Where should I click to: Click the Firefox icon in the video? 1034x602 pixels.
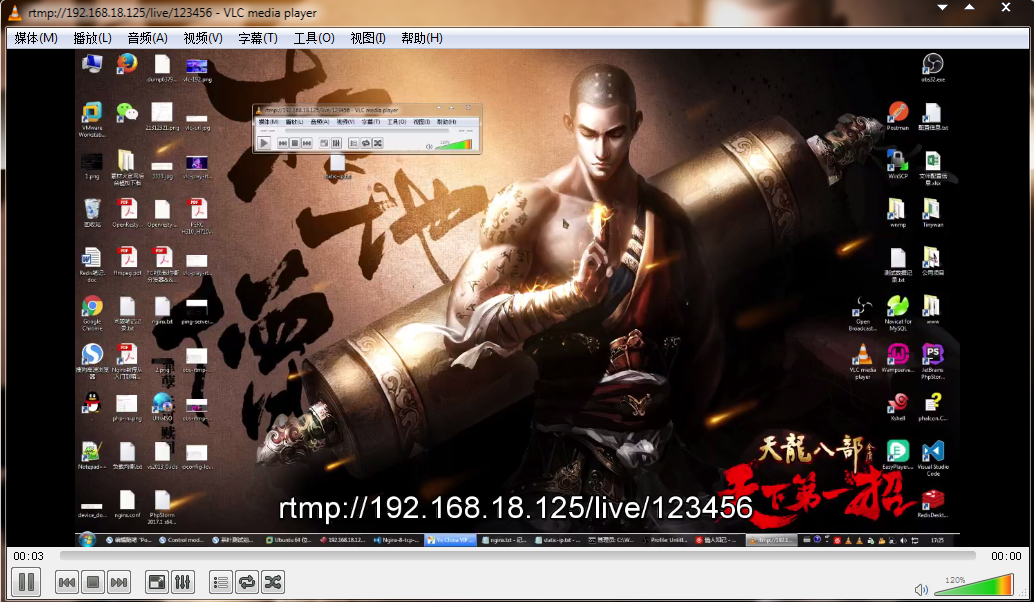point(127,64)
